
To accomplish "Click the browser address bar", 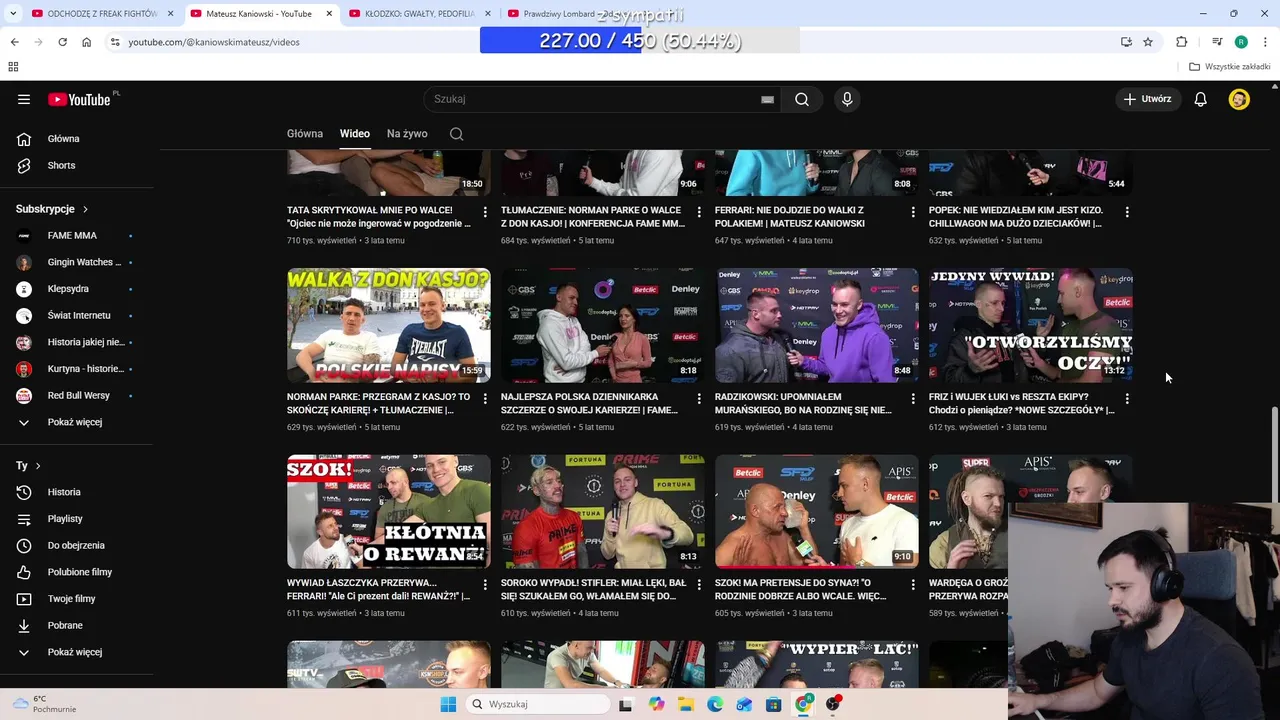I will pos(610,42).
